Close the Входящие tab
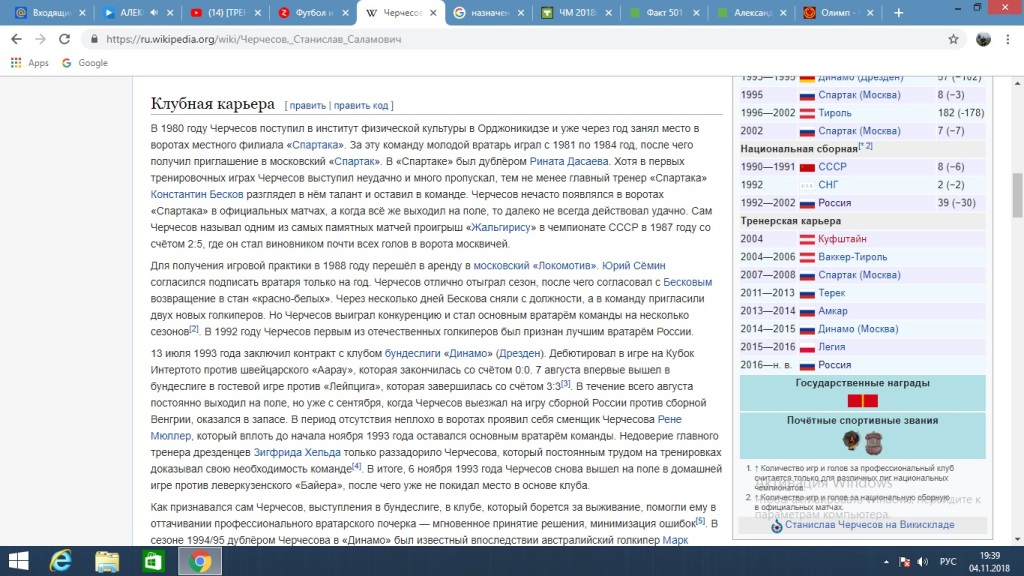This screenshot has width=1024, height=576. point(82,12)
